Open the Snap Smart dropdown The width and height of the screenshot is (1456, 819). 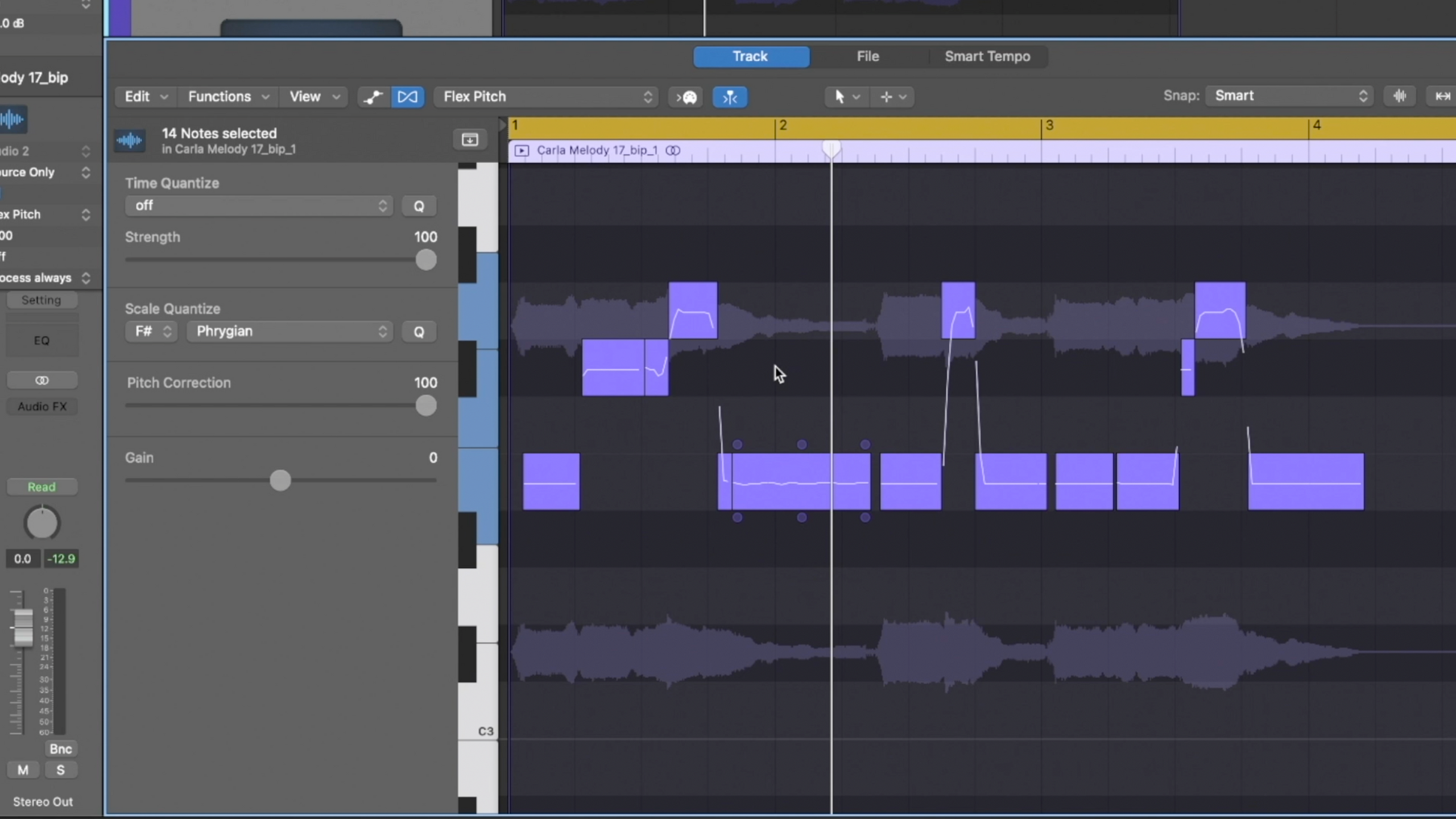1289,96
